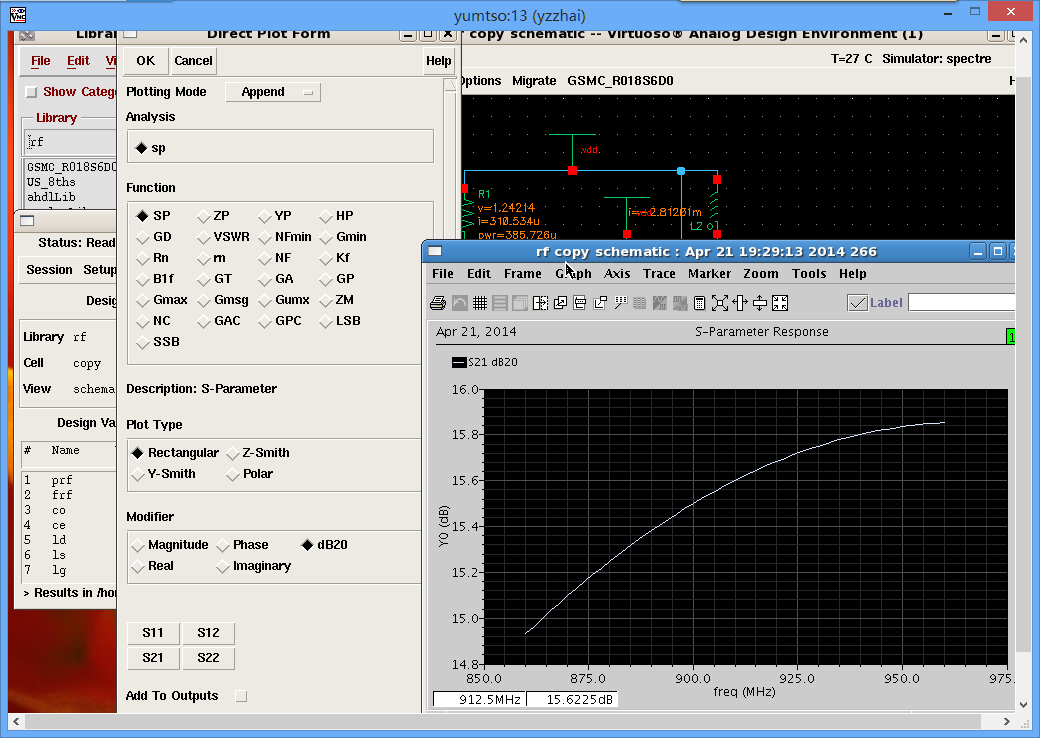
Task: Click the vertical zoom icon
Action: coord(760,303)
